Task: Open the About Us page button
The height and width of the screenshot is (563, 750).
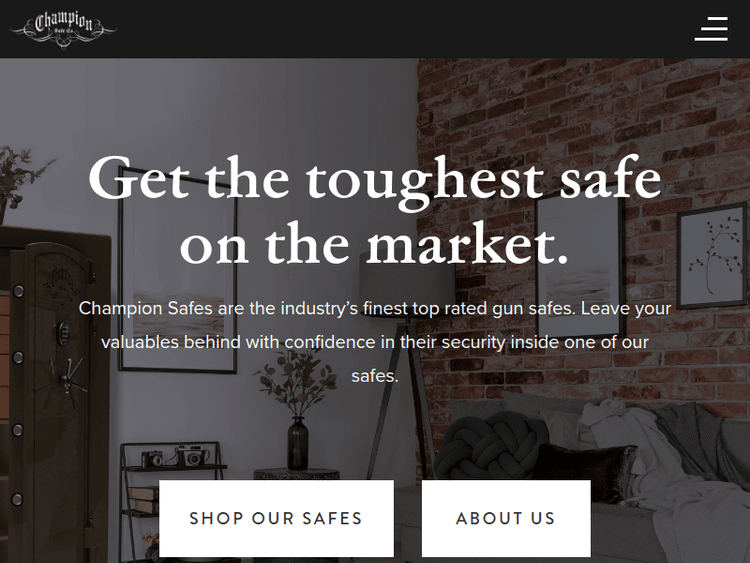Action: pyautogui.click(x=506, y=519)
